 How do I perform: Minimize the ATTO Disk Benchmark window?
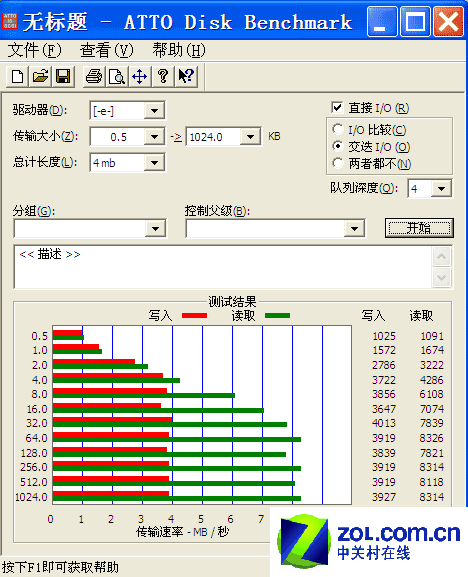pos(382,21)
